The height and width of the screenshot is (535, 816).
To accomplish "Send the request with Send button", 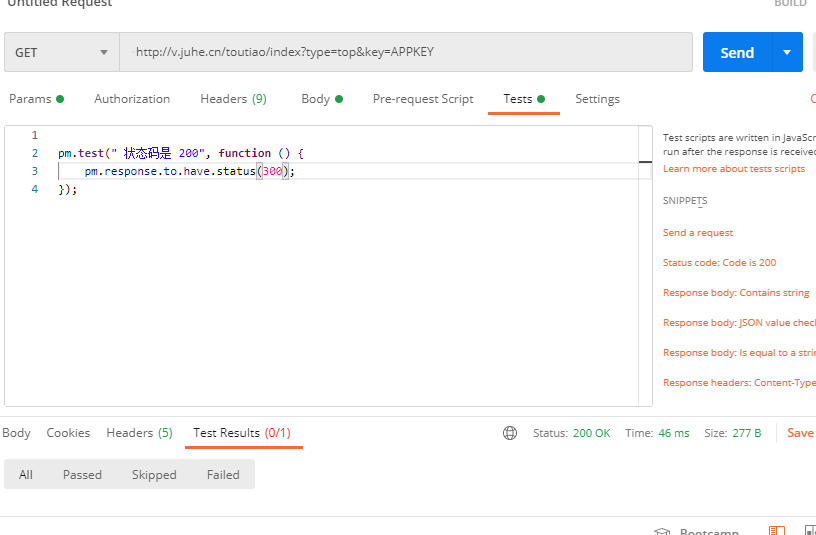I will coord(737,52).
